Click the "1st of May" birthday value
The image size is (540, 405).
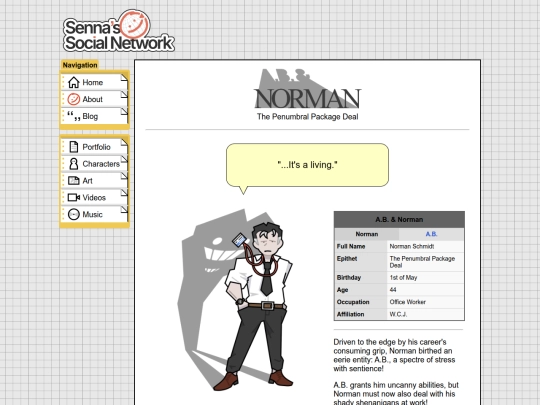[403, 278]
